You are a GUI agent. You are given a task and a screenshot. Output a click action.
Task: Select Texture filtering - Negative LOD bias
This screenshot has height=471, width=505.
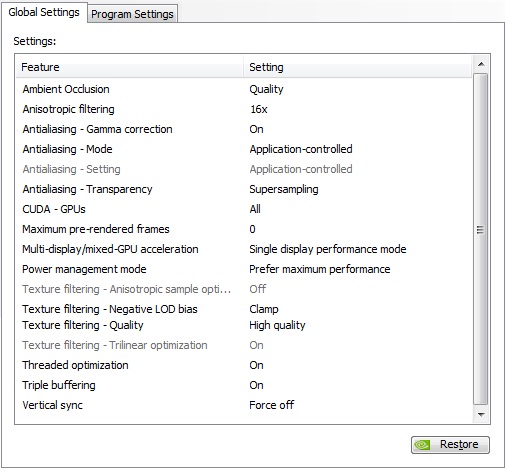coord(110,309)
